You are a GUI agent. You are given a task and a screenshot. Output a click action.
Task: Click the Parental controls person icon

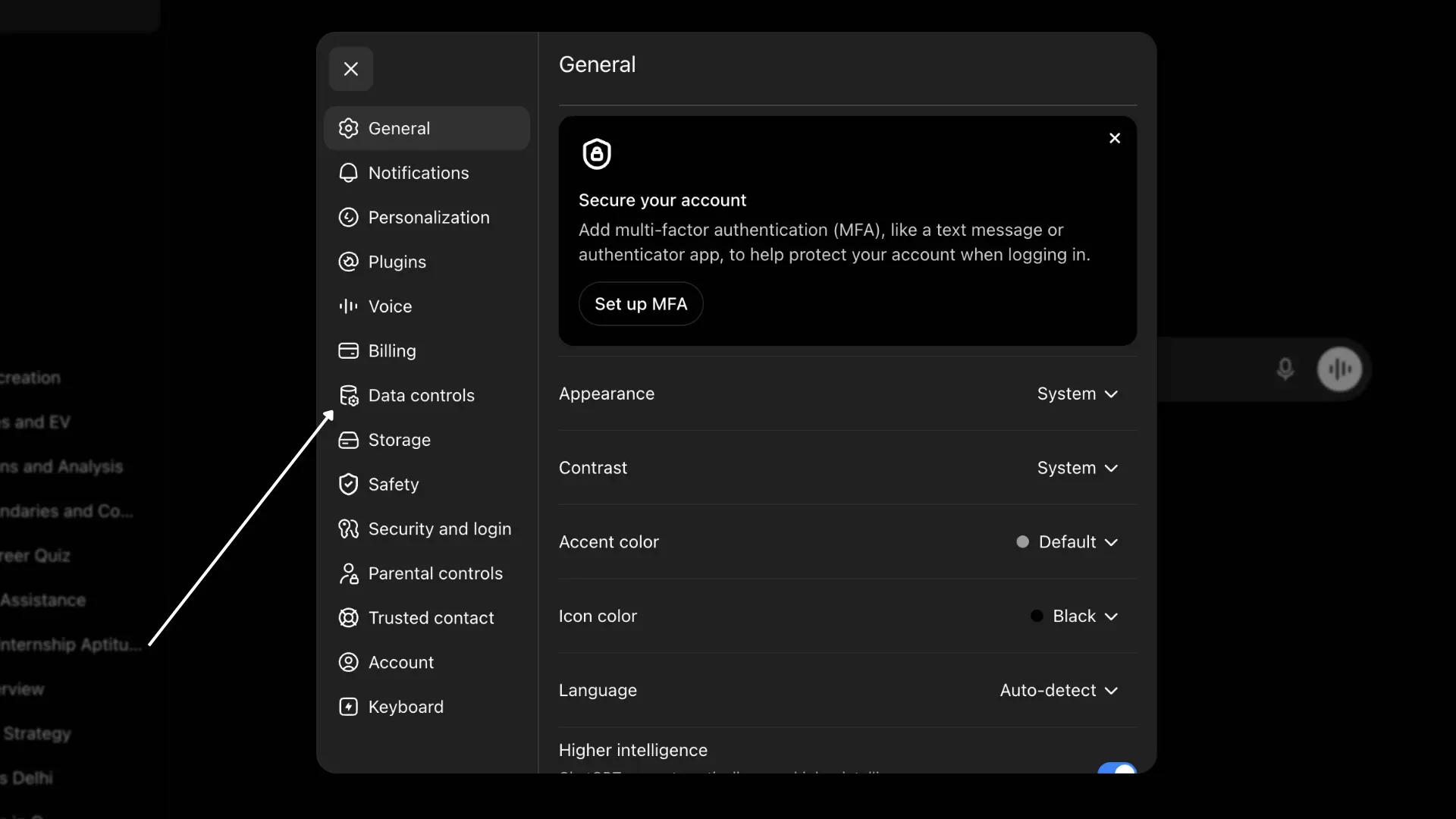click(x=348, y=573)
